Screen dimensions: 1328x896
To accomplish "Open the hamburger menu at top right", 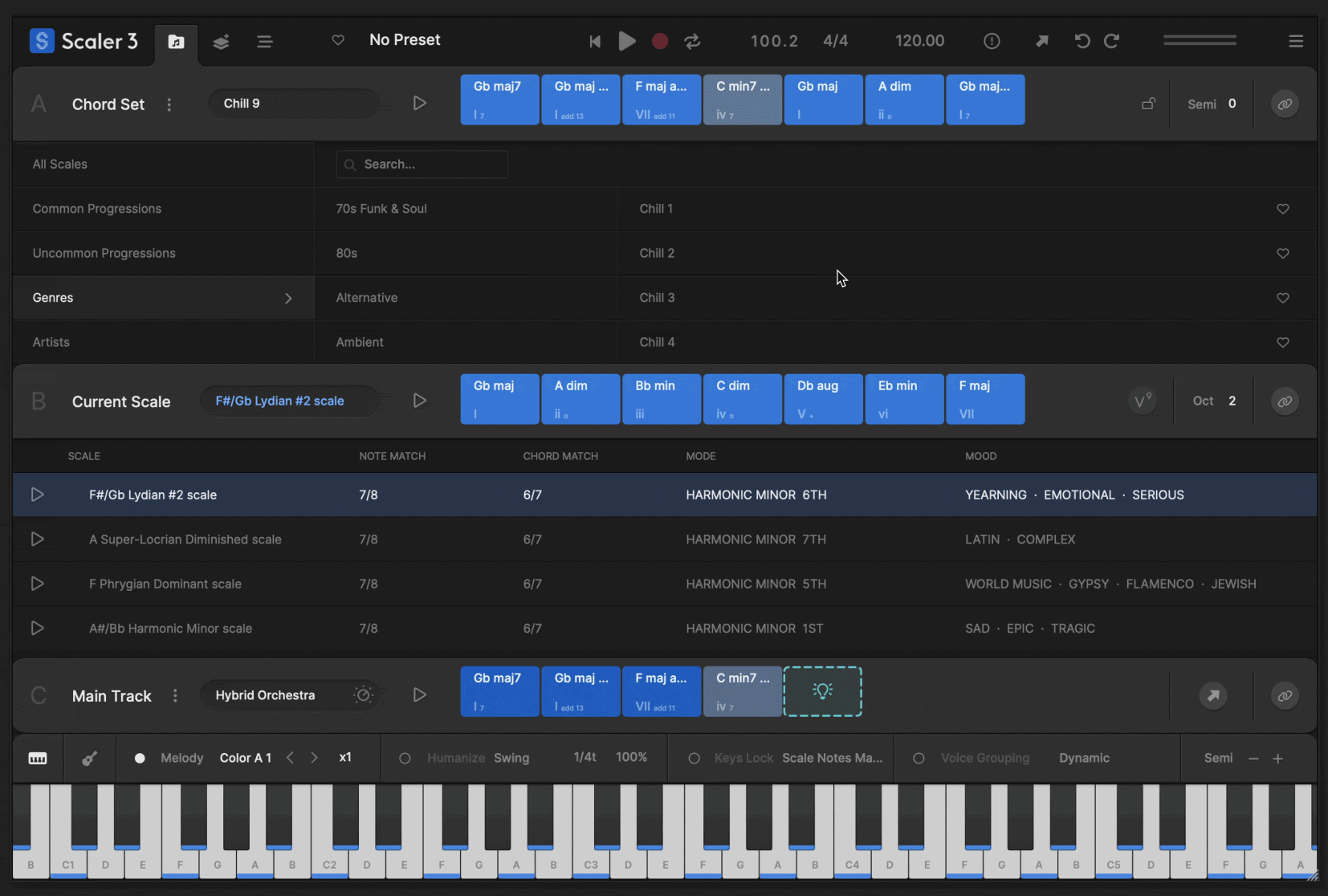I will 1296,41.
